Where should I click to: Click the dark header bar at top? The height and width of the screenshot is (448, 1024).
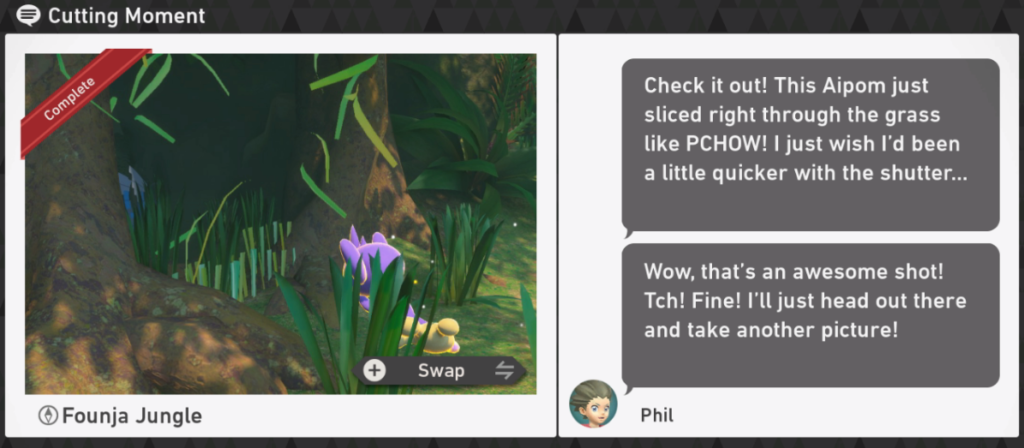click(x=512, y=16)
